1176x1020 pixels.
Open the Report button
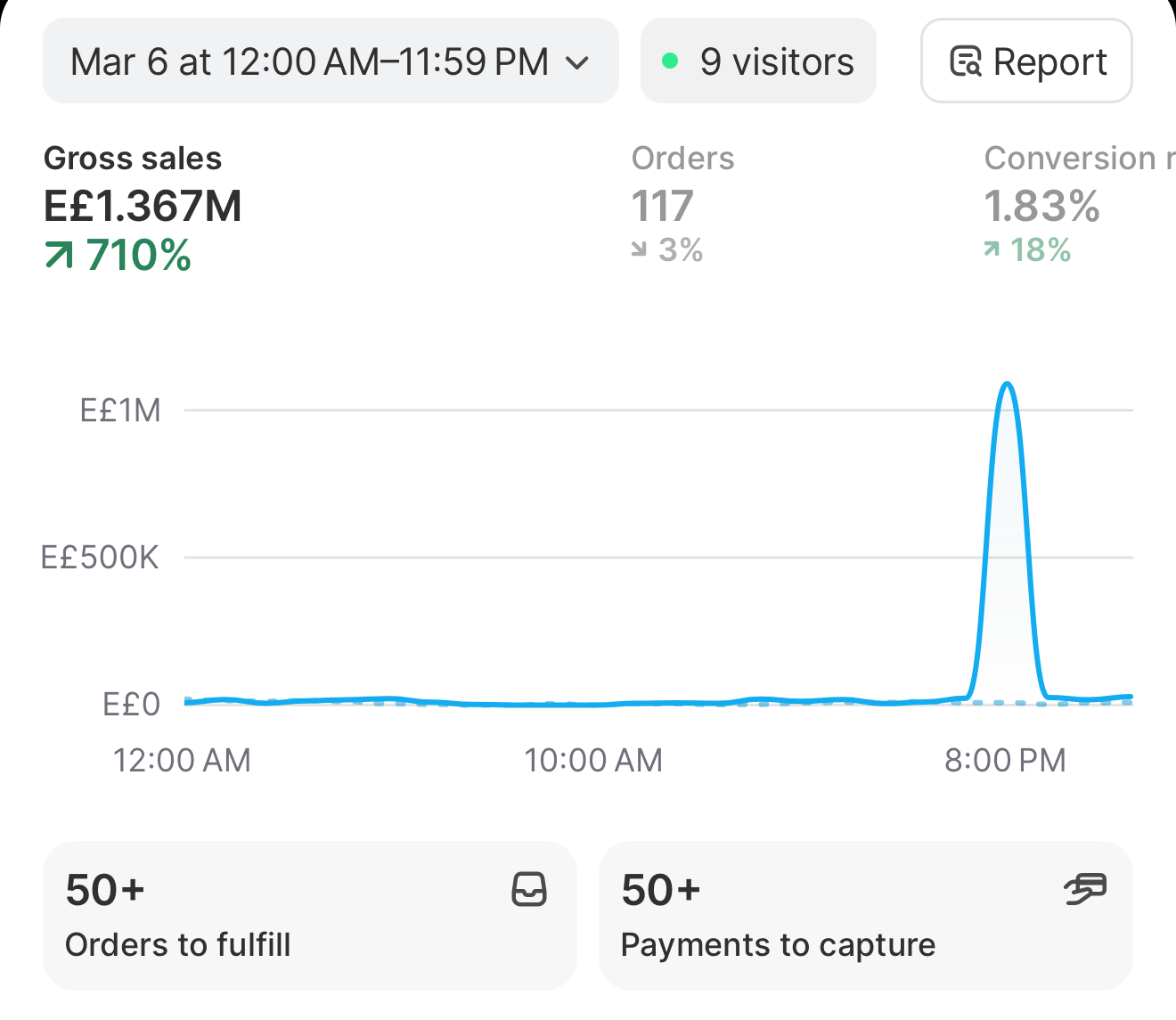coord(1026,61)
